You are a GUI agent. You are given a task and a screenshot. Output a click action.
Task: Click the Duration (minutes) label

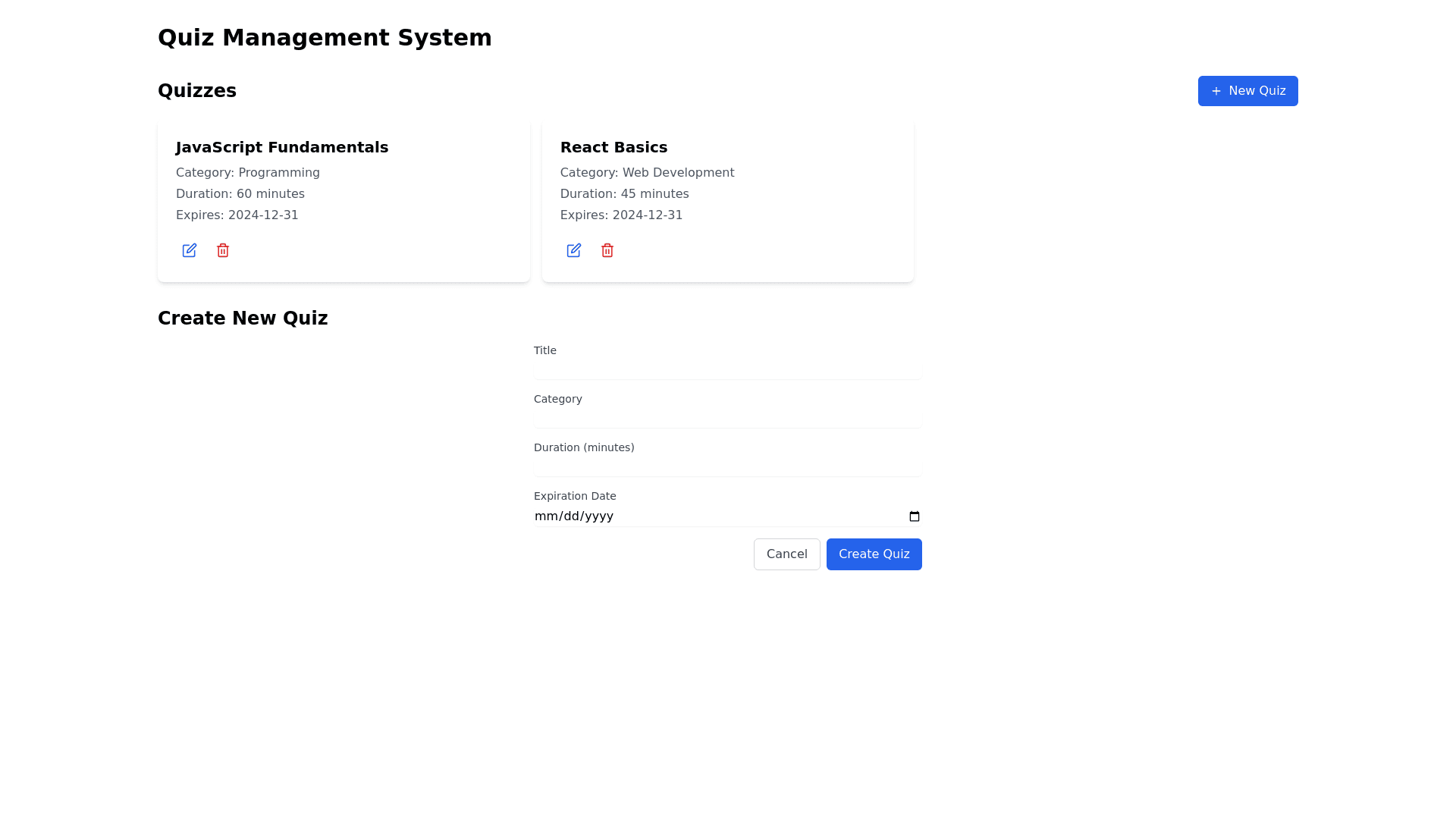coord(583,447)
